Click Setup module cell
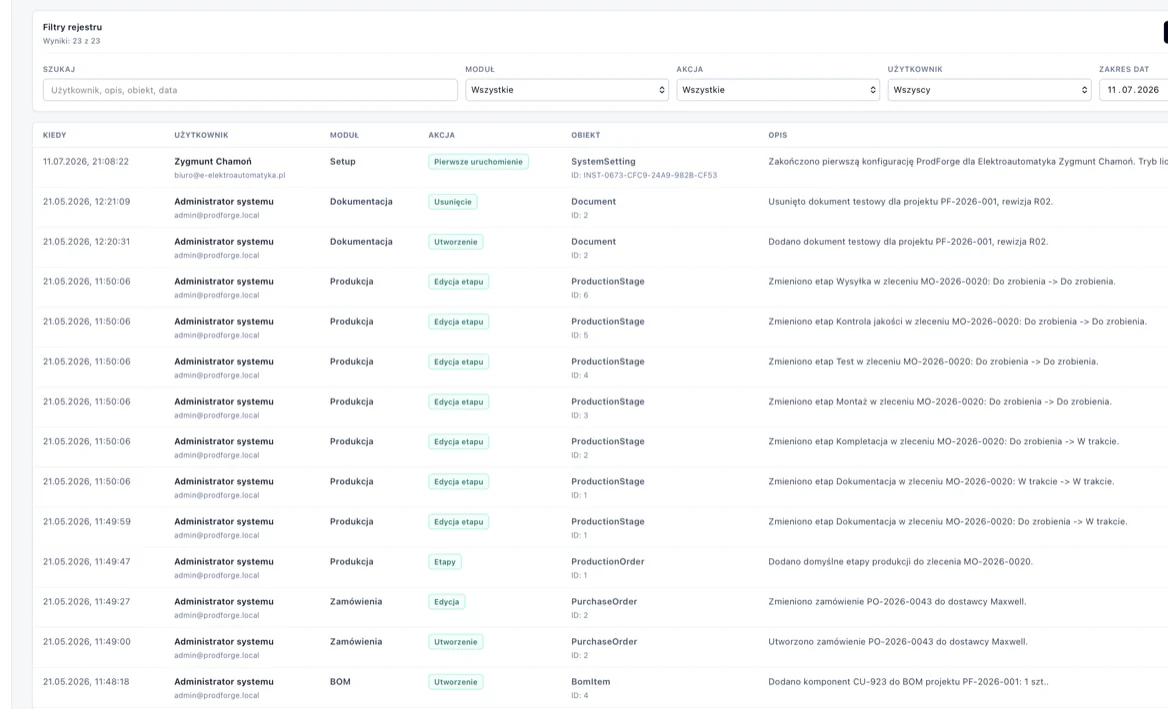 (x=343, y=162)
